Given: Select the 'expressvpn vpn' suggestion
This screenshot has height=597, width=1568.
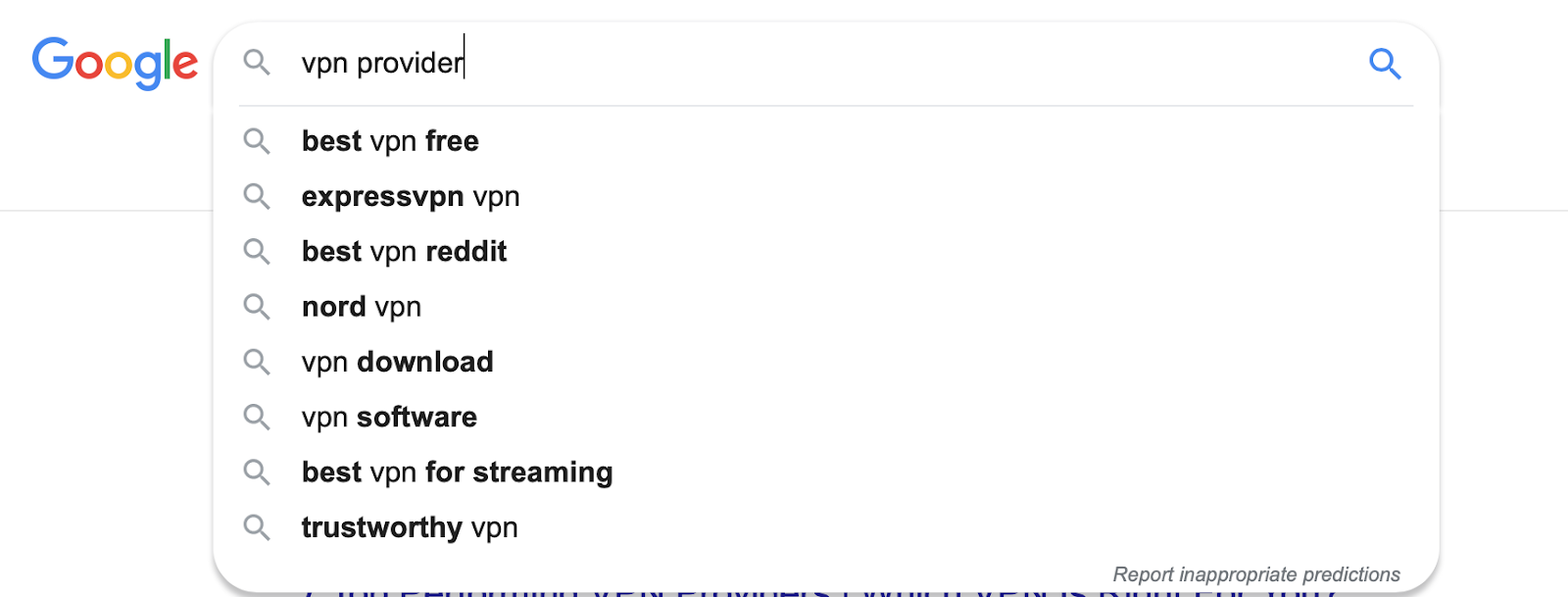Looking at the screenshot, I should pos(411,196).
